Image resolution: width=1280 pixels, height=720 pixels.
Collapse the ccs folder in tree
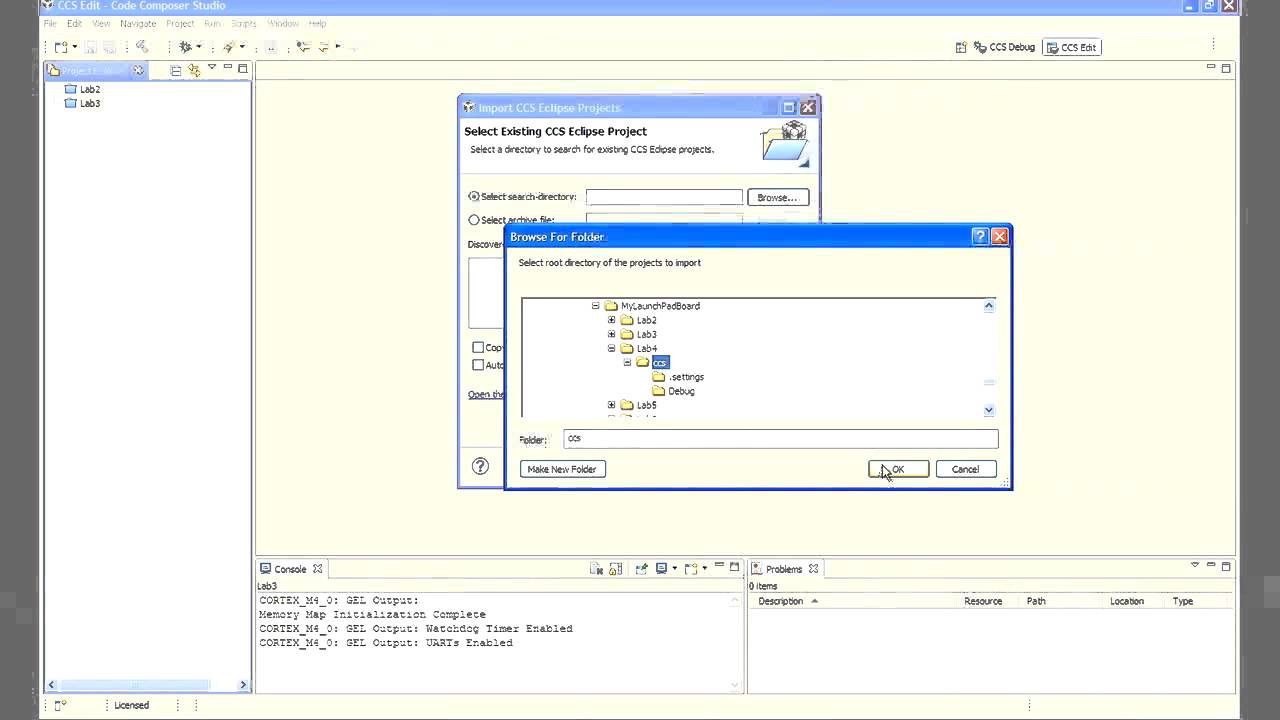click(x=628, y=363)
